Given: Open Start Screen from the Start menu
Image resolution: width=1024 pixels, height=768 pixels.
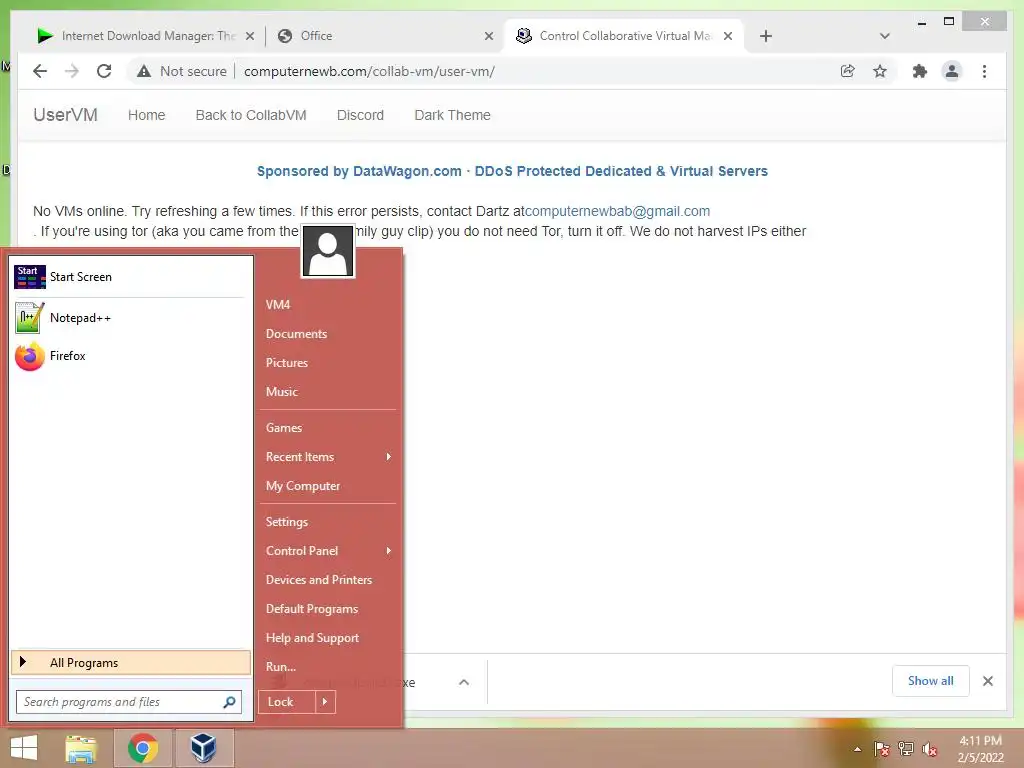Looking at the screenshot, I should pyautogui.click(x=129, y=277).
